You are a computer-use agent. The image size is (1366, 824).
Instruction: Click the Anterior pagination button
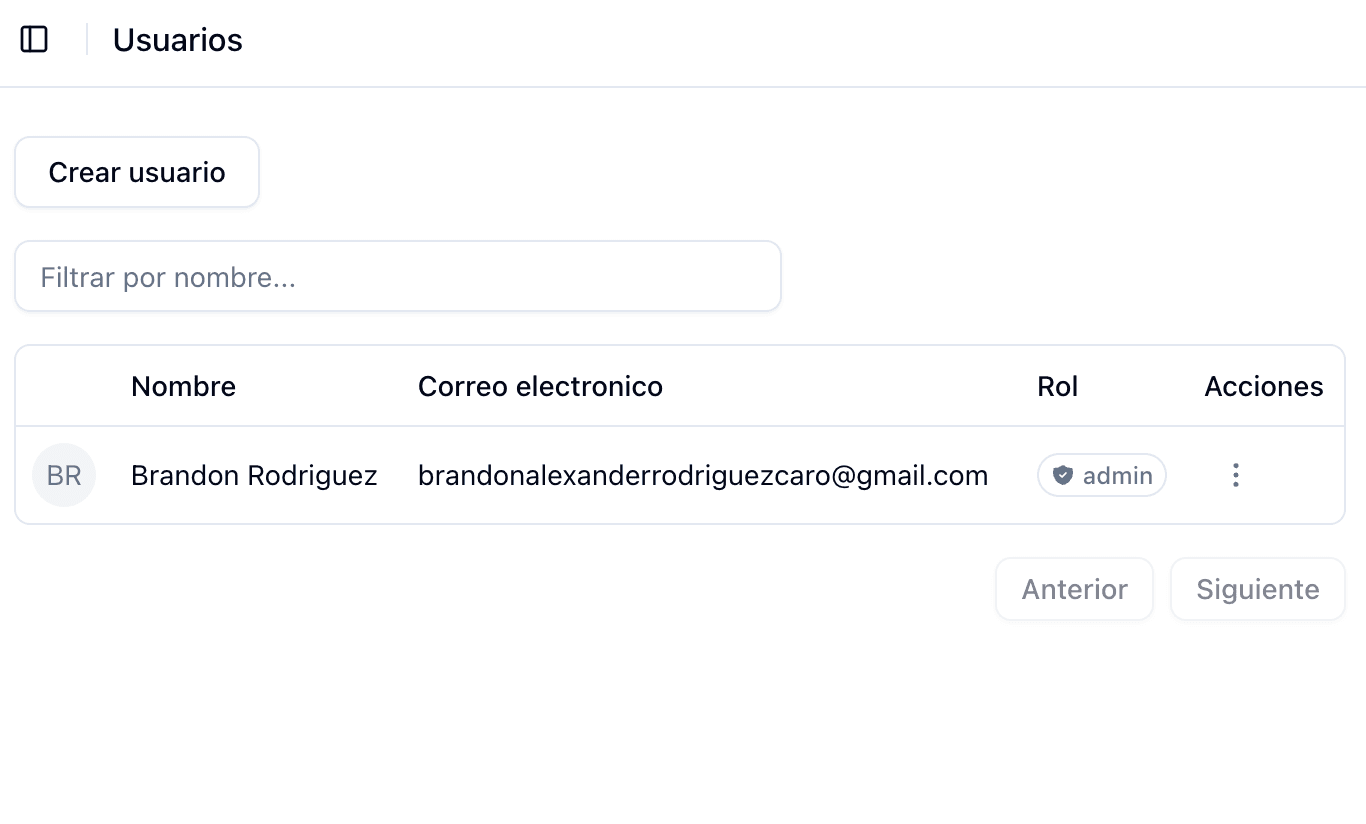point(1074,589)
